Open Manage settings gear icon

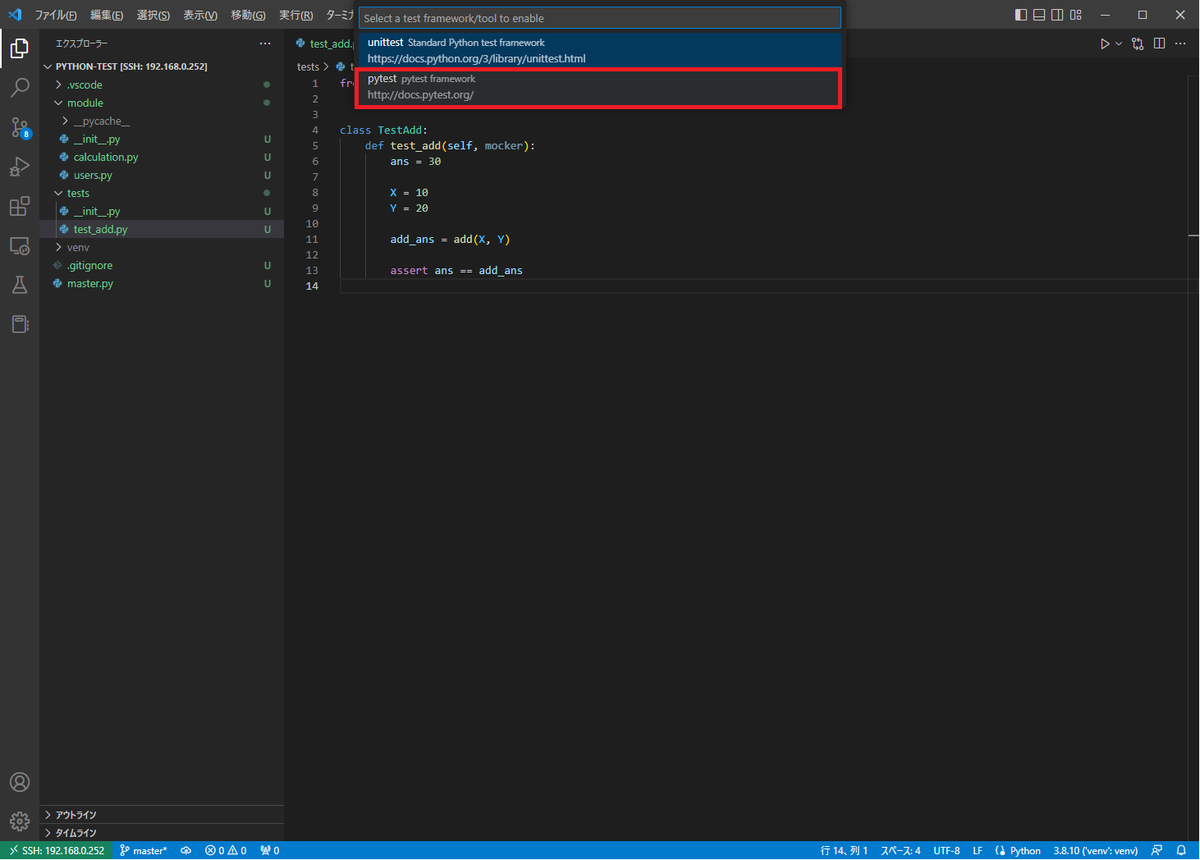point(20,821)
